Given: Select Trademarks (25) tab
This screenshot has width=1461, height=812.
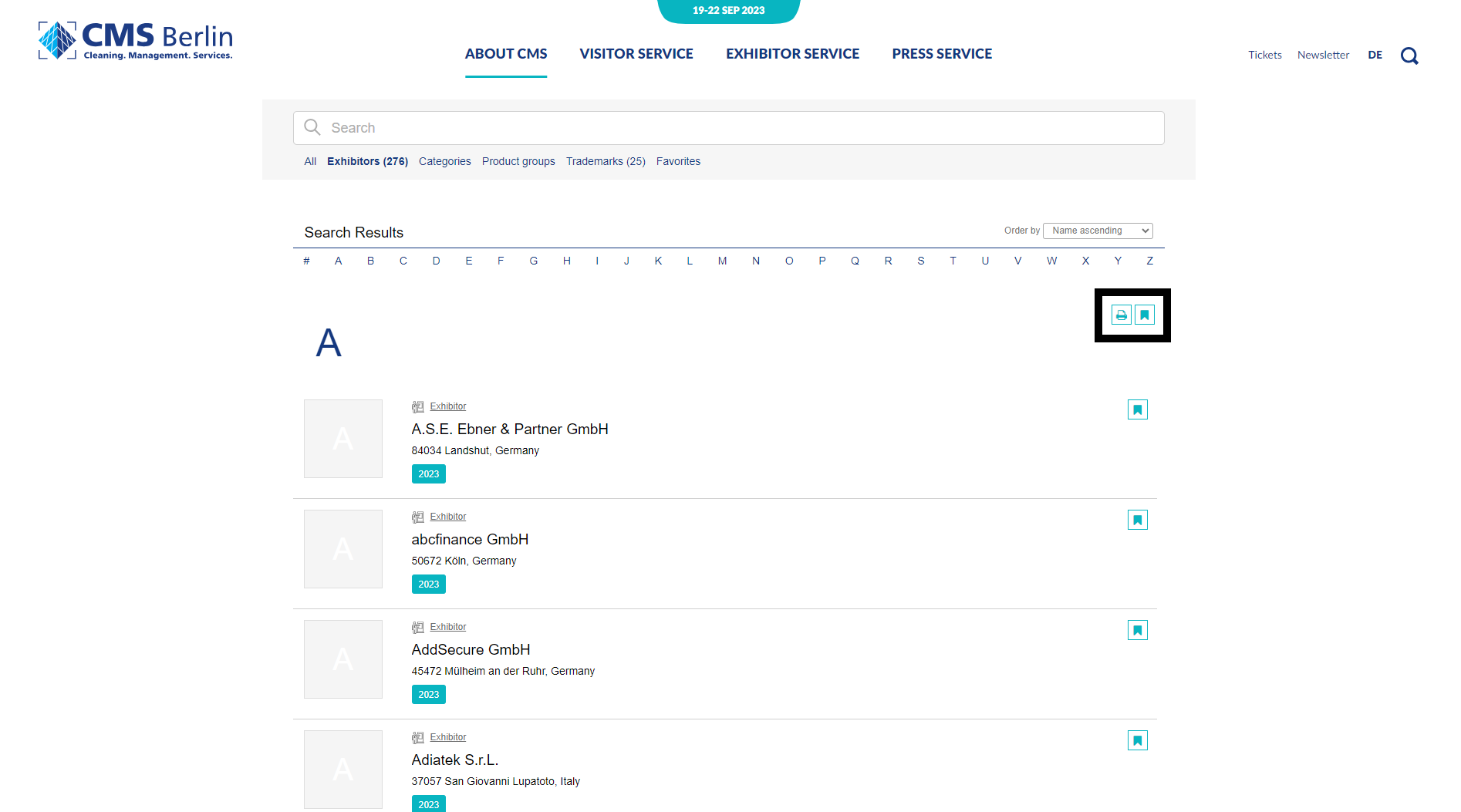Looking at the screenshot, I should point(606,161).
